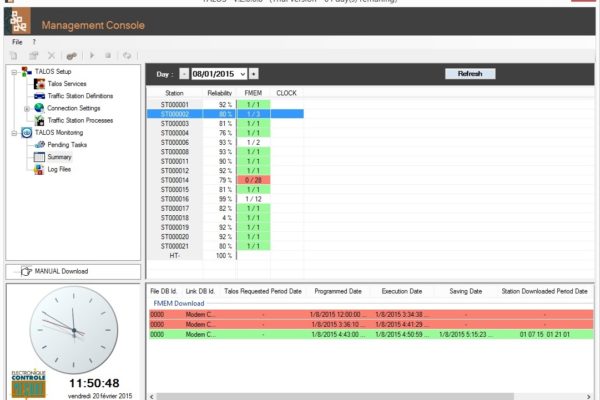Select Talos Services in the tree
Viewport: 600px width, 400px height.
tap(67, 83)
